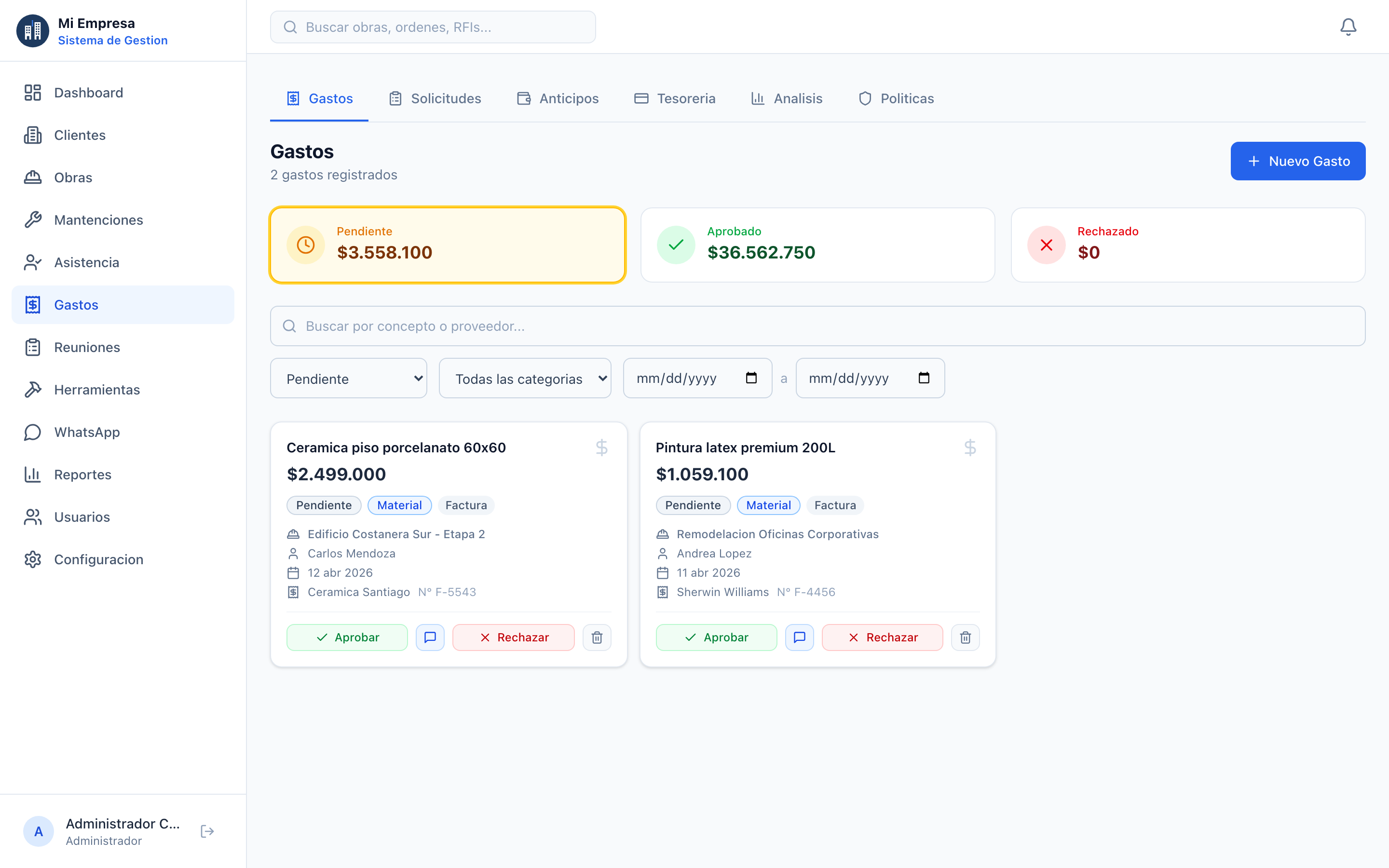Switch to the Tesoreria tab
Image resolution: width=1389 pixels, height=868 pixels.
click(675, 98)
